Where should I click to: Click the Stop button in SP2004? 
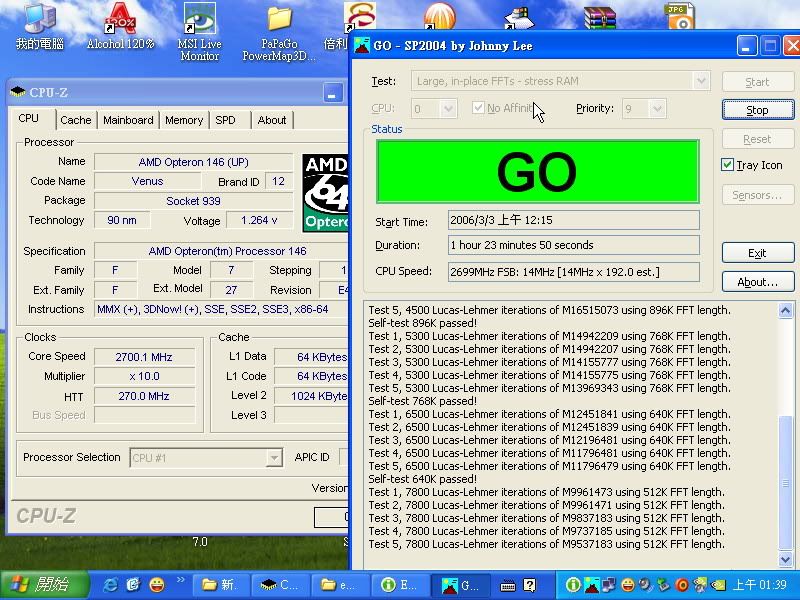[758, 110]
